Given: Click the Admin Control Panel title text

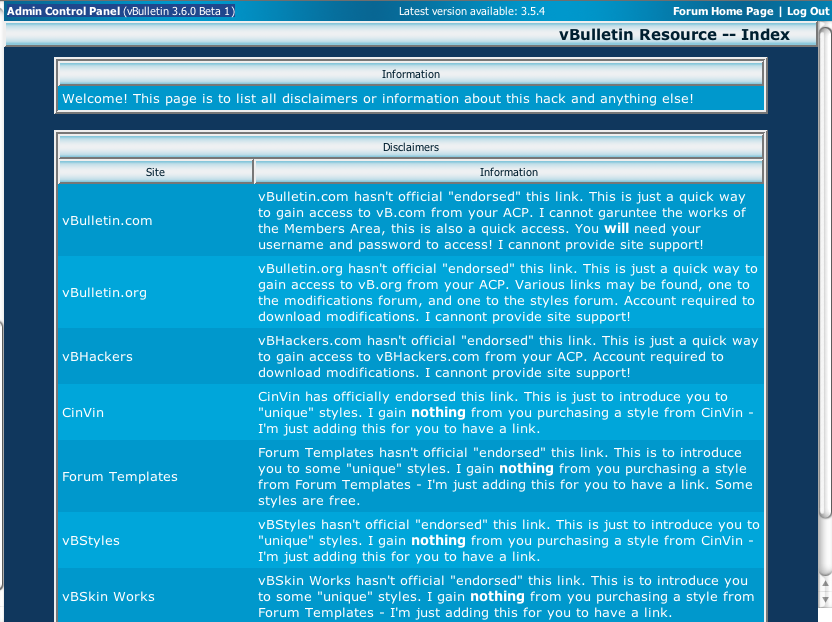Looking at the screenshot, I should click(64, 11).
